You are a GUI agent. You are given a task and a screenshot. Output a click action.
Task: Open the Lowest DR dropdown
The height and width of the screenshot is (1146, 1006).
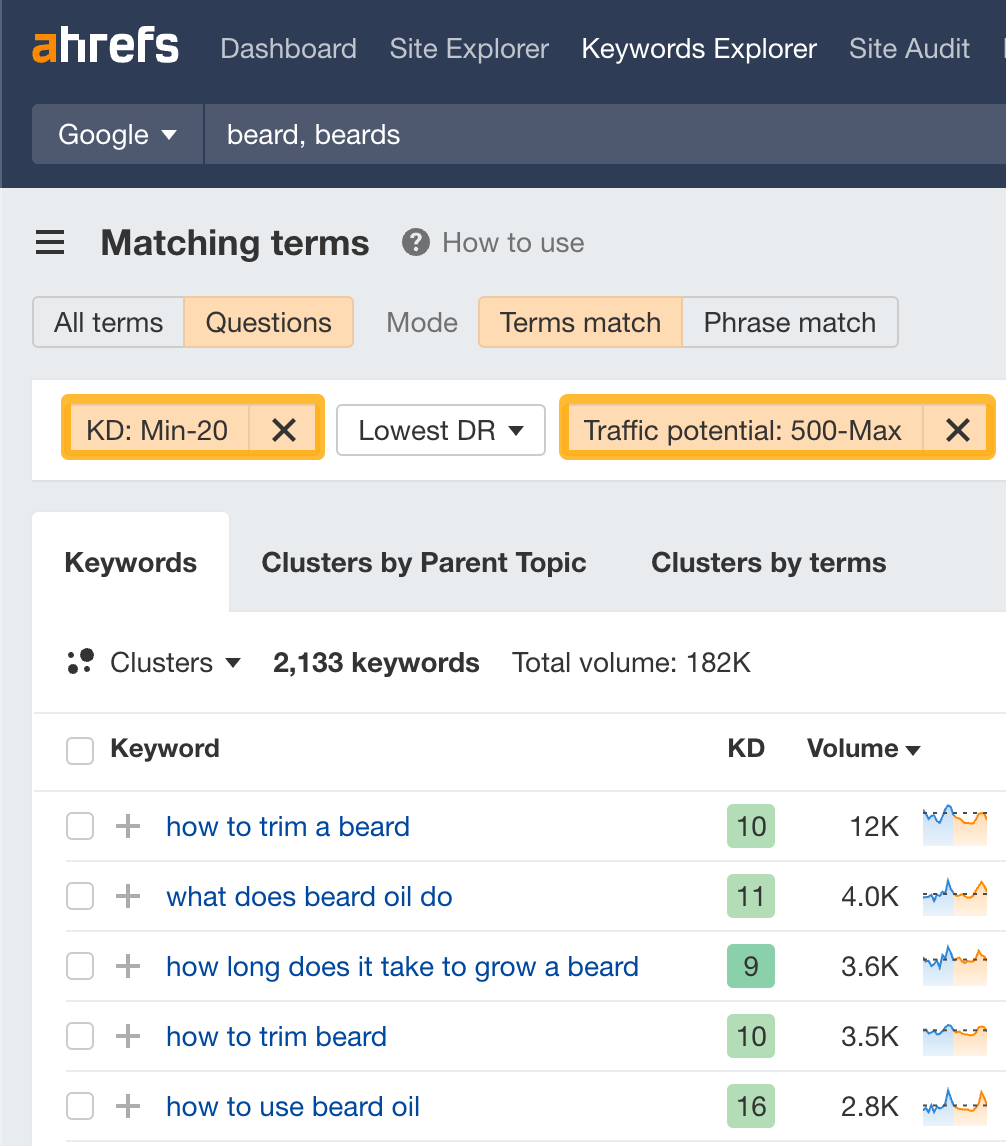pos(440,430)
